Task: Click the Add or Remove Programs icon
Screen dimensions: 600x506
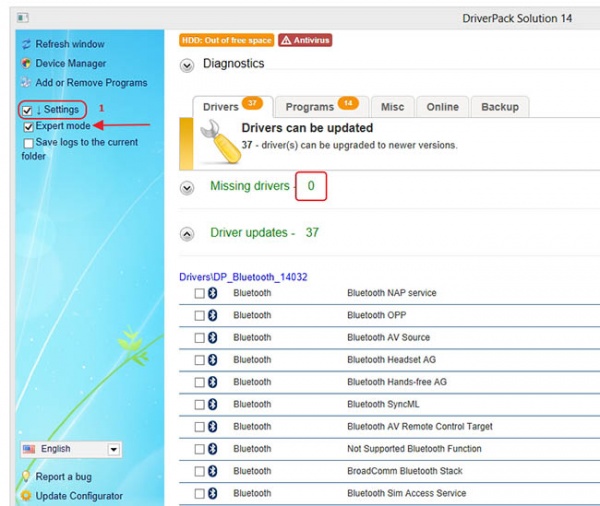Action: coord(26,83)
